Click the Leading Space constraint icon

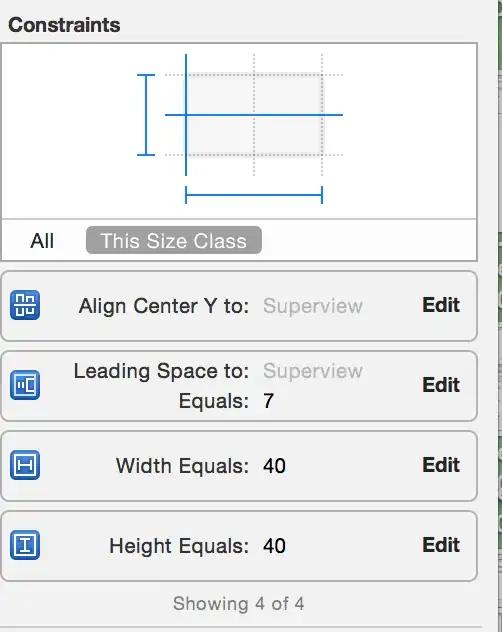pyautogui.click(x=25, y=385)
